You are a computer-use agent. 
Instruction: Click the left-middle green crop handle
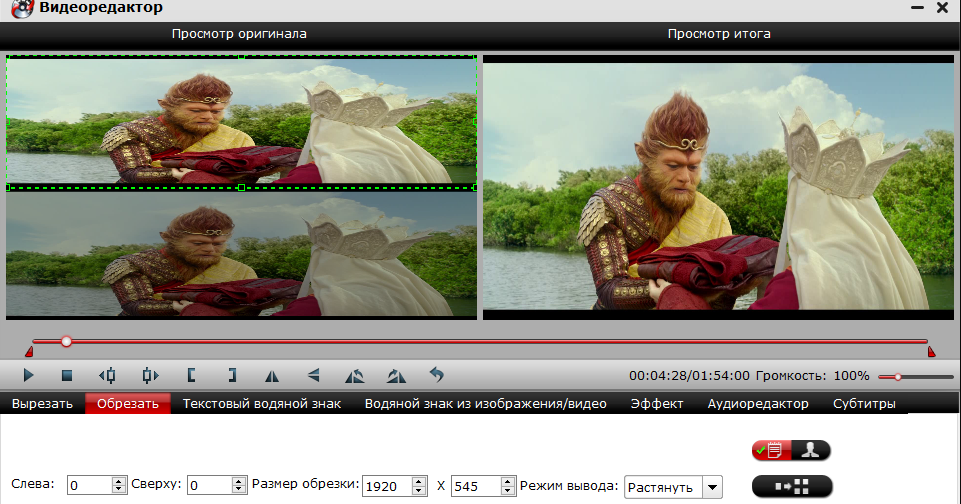[x=8, y=122]
